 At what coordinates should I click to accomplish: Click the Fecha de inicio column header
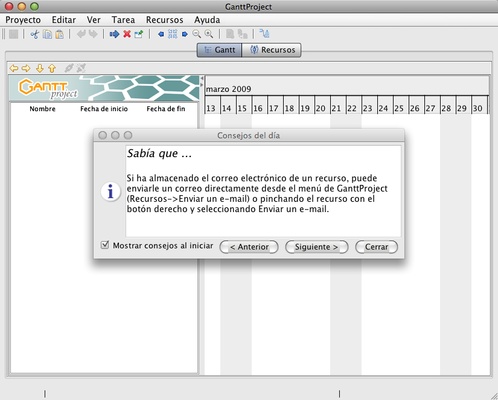(x=104, y=109)
